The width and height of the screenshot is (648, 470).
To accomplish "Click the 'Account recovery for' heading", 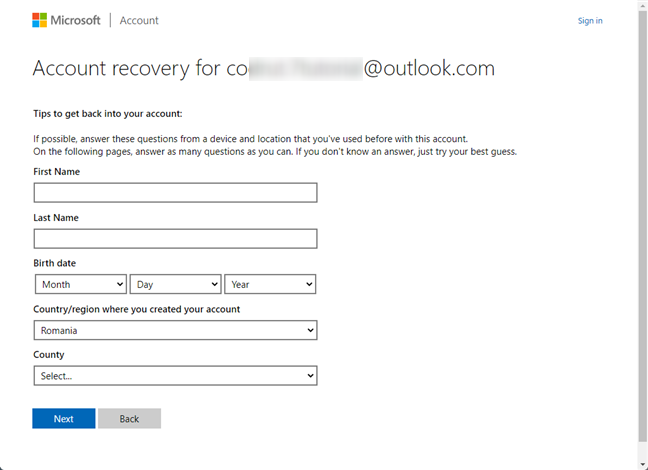I will (x=264, y=68).
